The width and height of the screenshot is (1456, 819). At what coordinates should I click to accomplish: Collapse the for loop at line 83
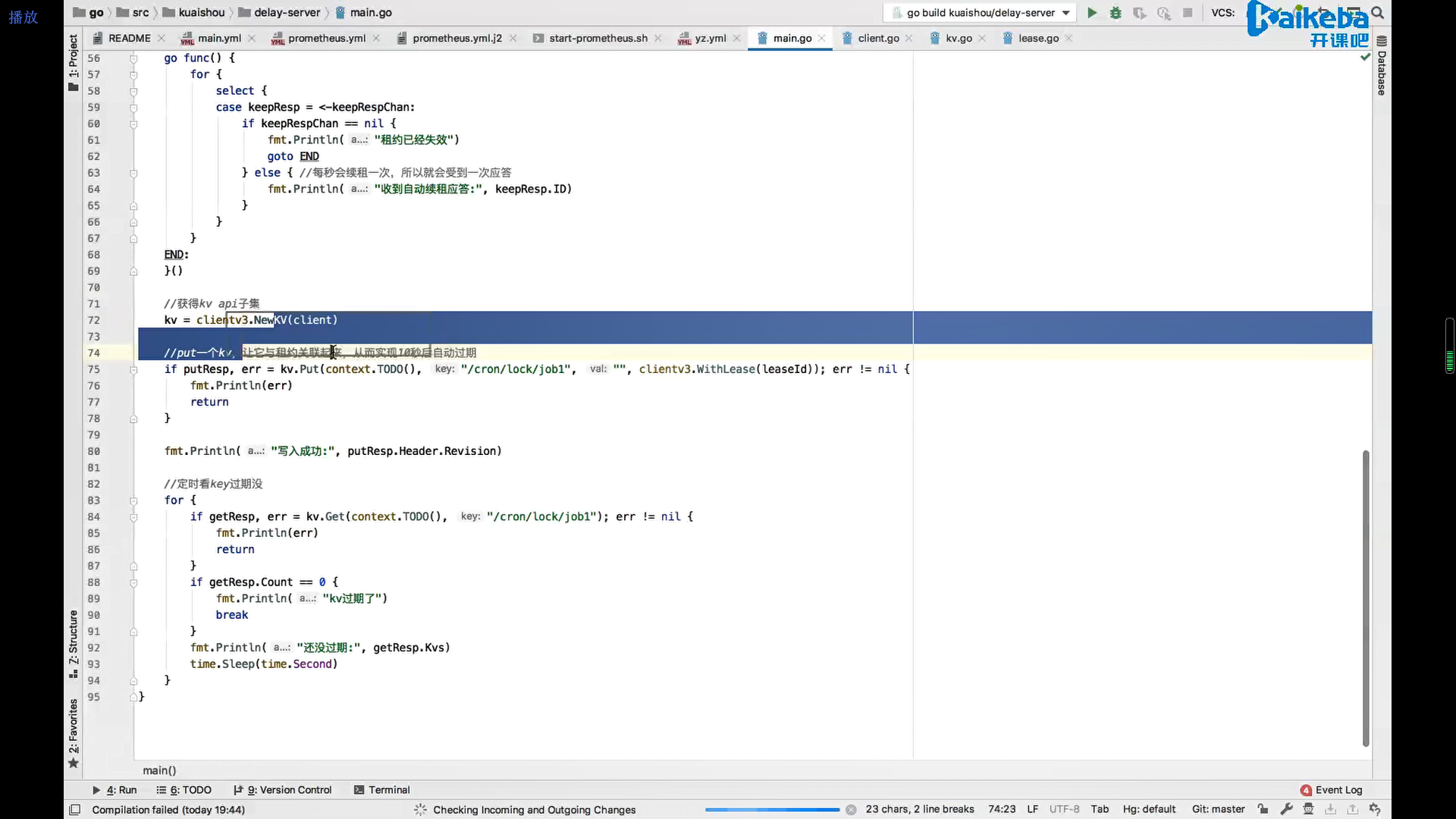[x=133, y=500]
